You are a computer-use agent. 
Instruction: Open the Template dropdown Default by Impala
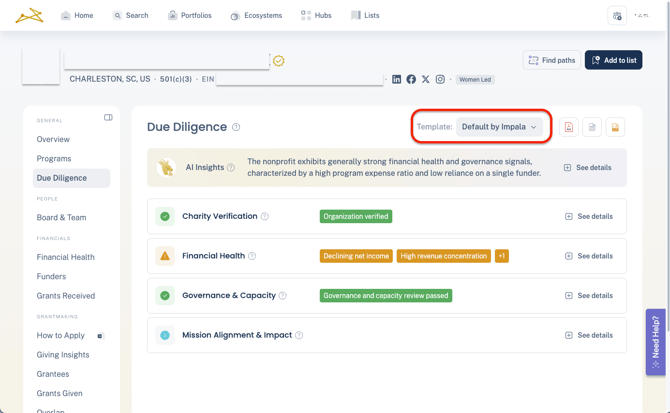coord(499,127)
